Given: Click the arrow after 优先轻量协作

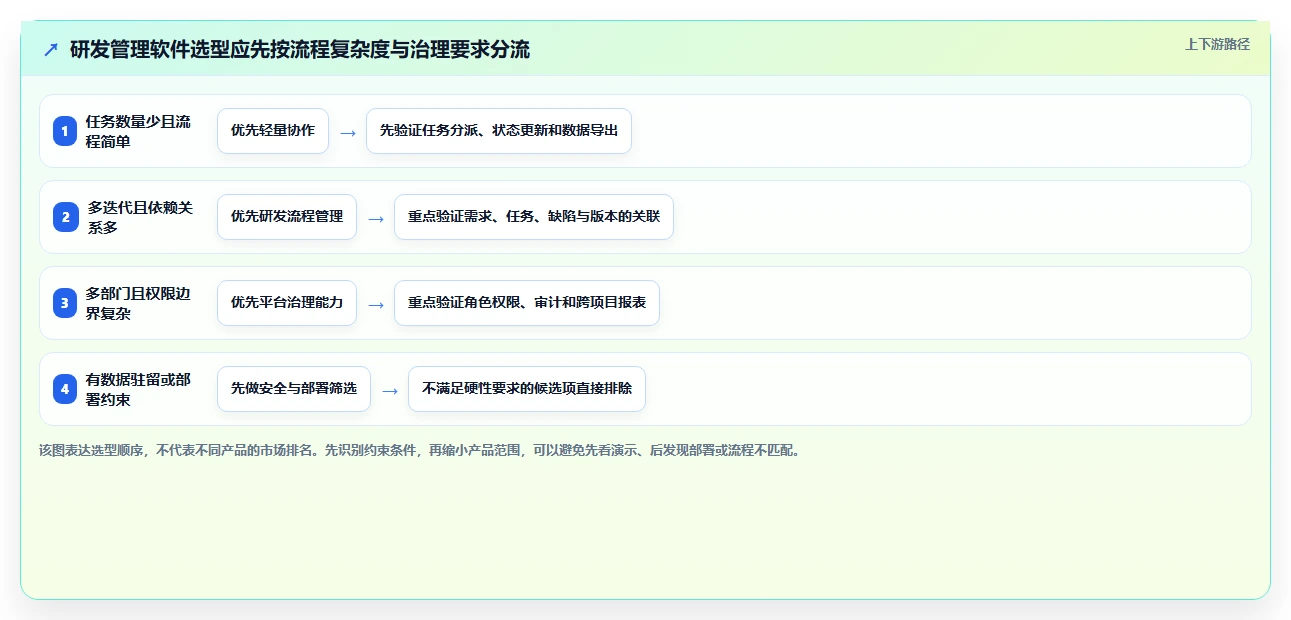Looking at the screenshot, I should [x=348, y=132].
